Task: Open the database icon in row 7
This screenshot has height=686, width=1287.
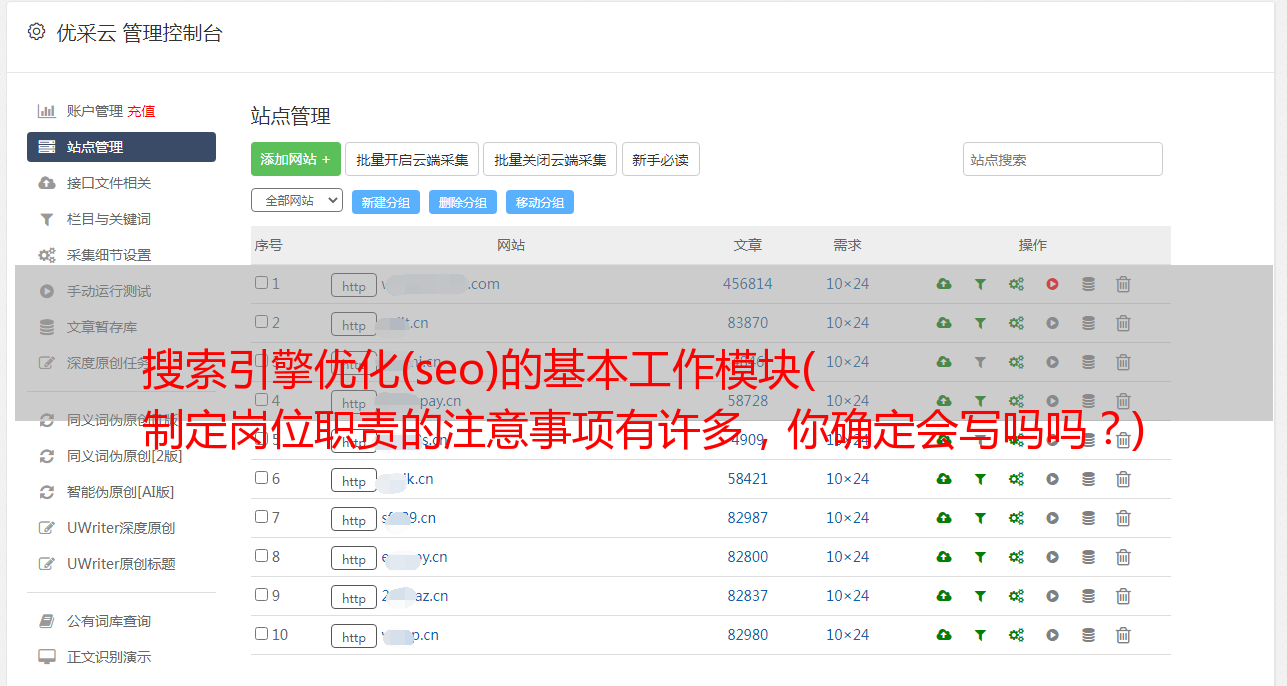Action: coord(1088,518)
